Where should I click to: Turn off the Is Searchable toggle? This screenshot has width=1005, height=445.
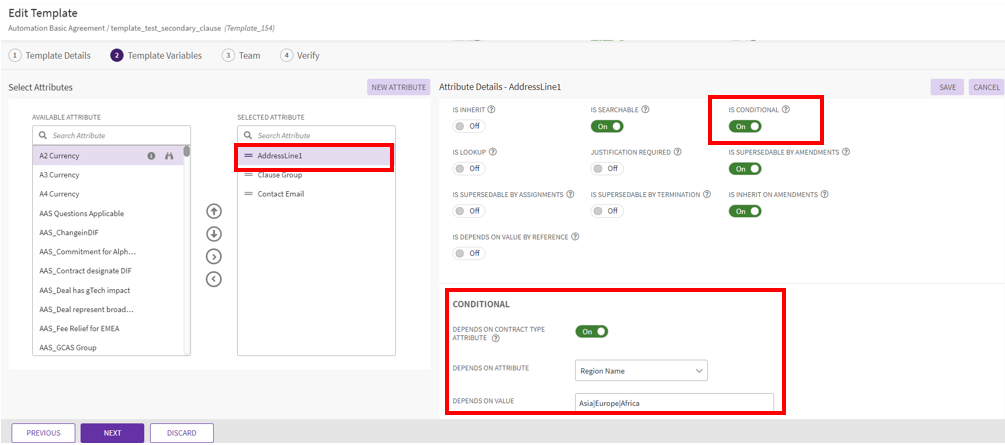click(x=607, y=126)
